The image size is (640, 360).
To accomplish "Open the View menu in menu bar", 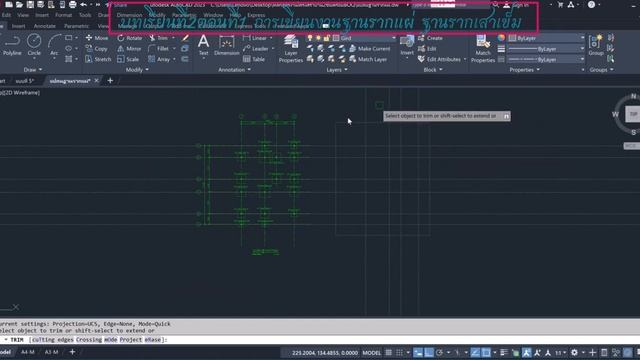I will click(x=23, y=15).
